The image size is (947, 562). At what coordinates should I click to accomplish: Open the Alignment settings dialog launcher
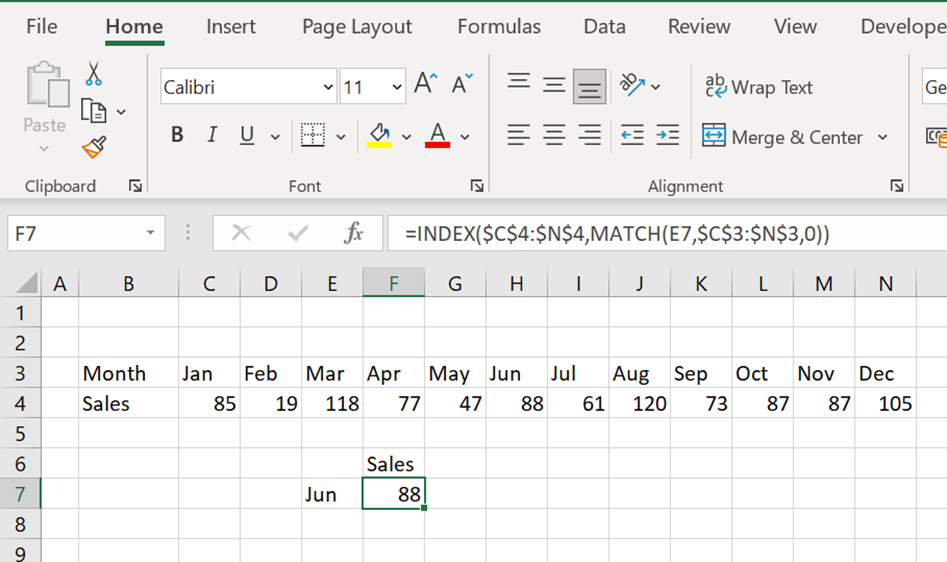pyautogui.click(x=897, y=186)
